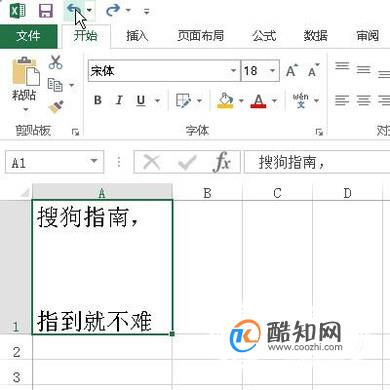Select column B header
390x390 pixels.
pos(207,193)
